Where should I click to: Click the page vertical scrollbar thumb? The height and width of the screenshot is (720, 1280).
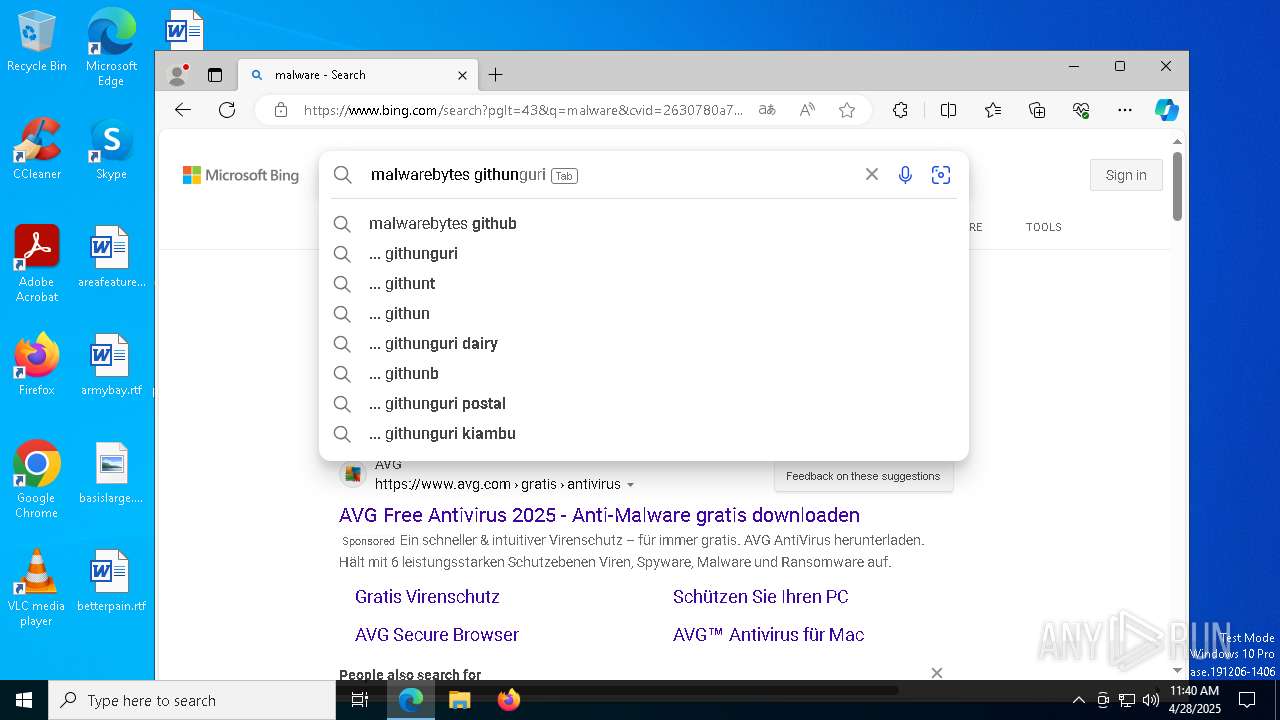[1177, 186]
